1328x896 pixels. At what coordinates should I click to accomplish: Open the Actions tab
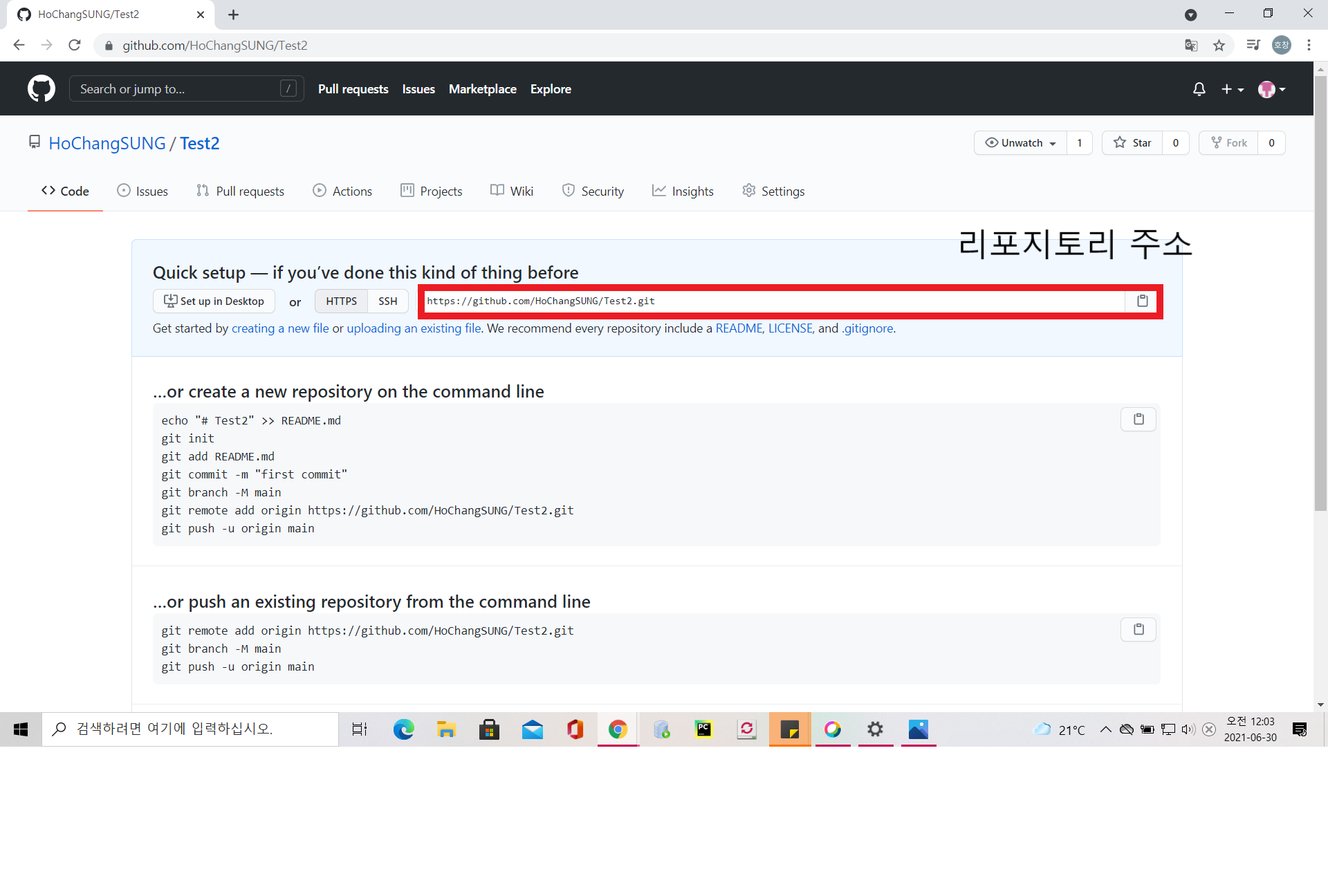point(342,192)
